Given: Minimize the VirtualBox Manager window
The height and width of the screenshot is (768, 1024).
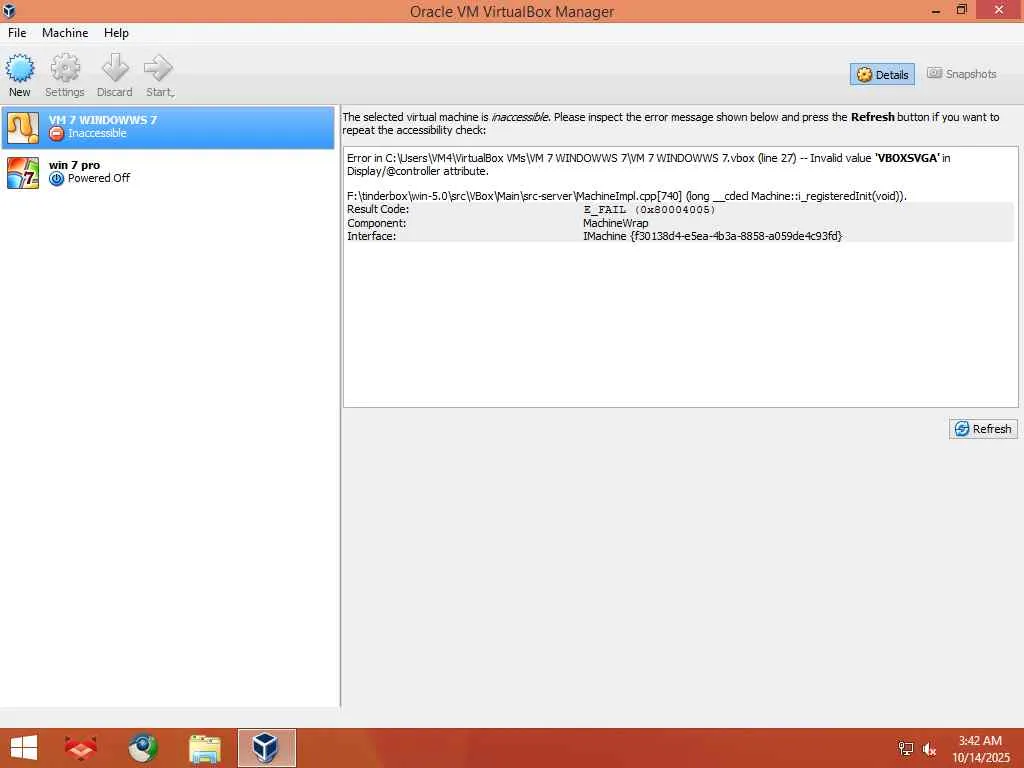Looking at the screenshot, I should [936, 10].
